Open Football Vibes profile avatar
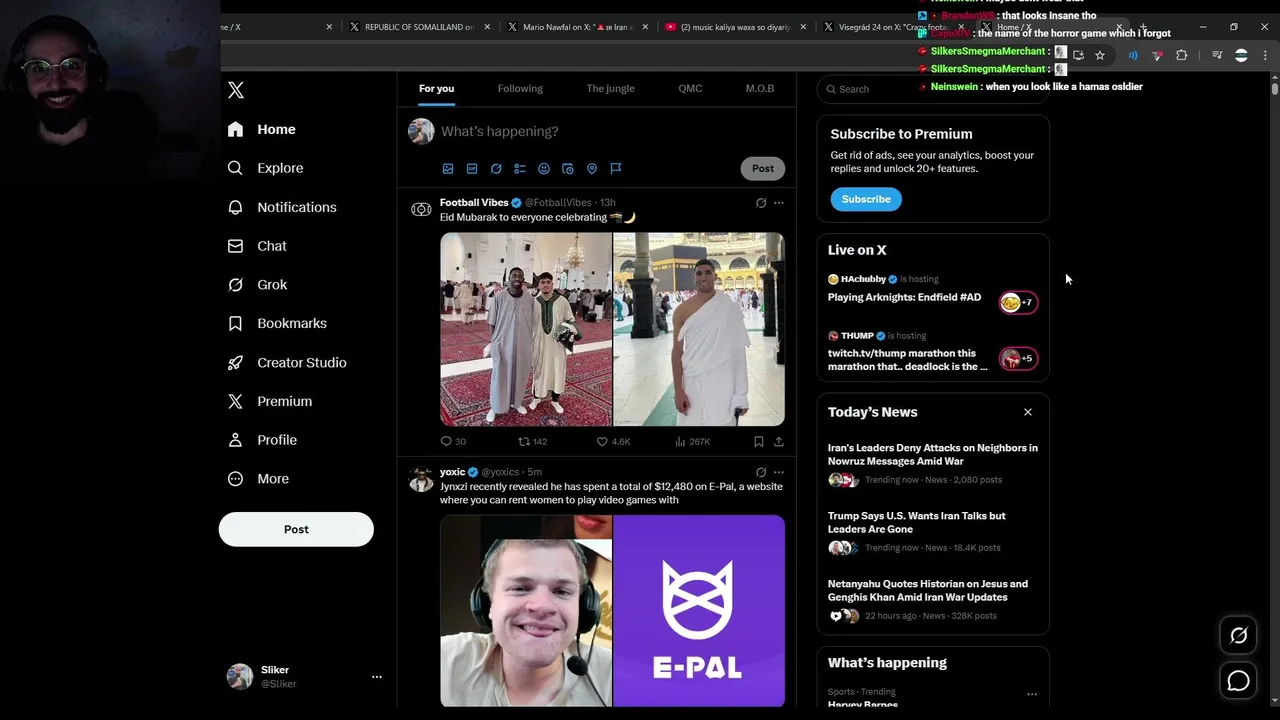 (x=421, y=209)
